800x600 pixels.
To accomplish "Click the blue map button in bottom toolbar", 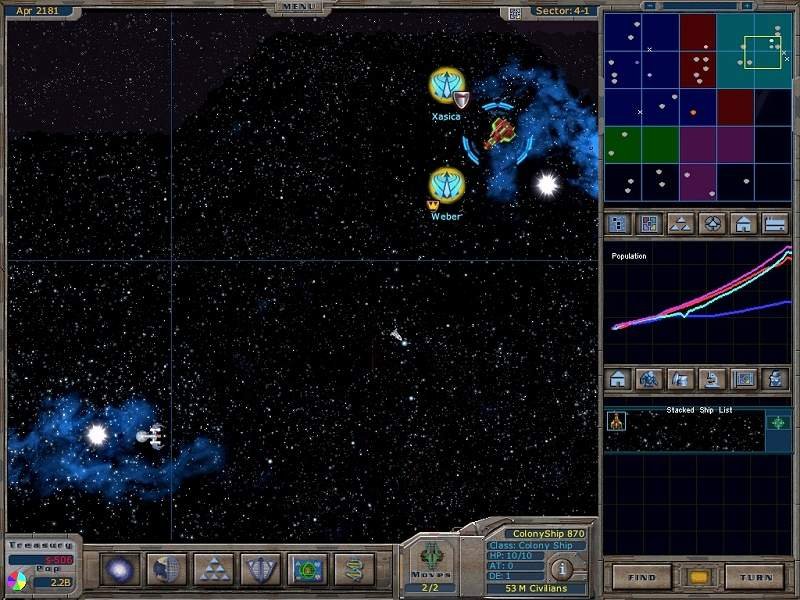I will coord(308,569).
